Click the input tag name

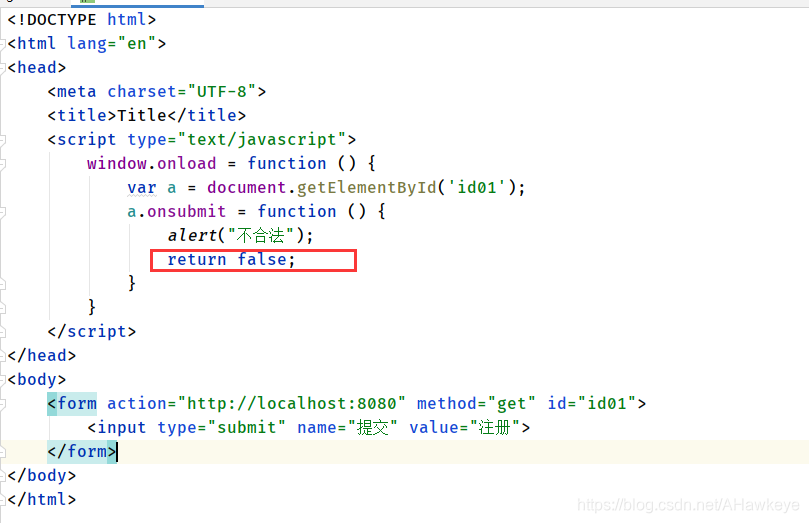122,428
